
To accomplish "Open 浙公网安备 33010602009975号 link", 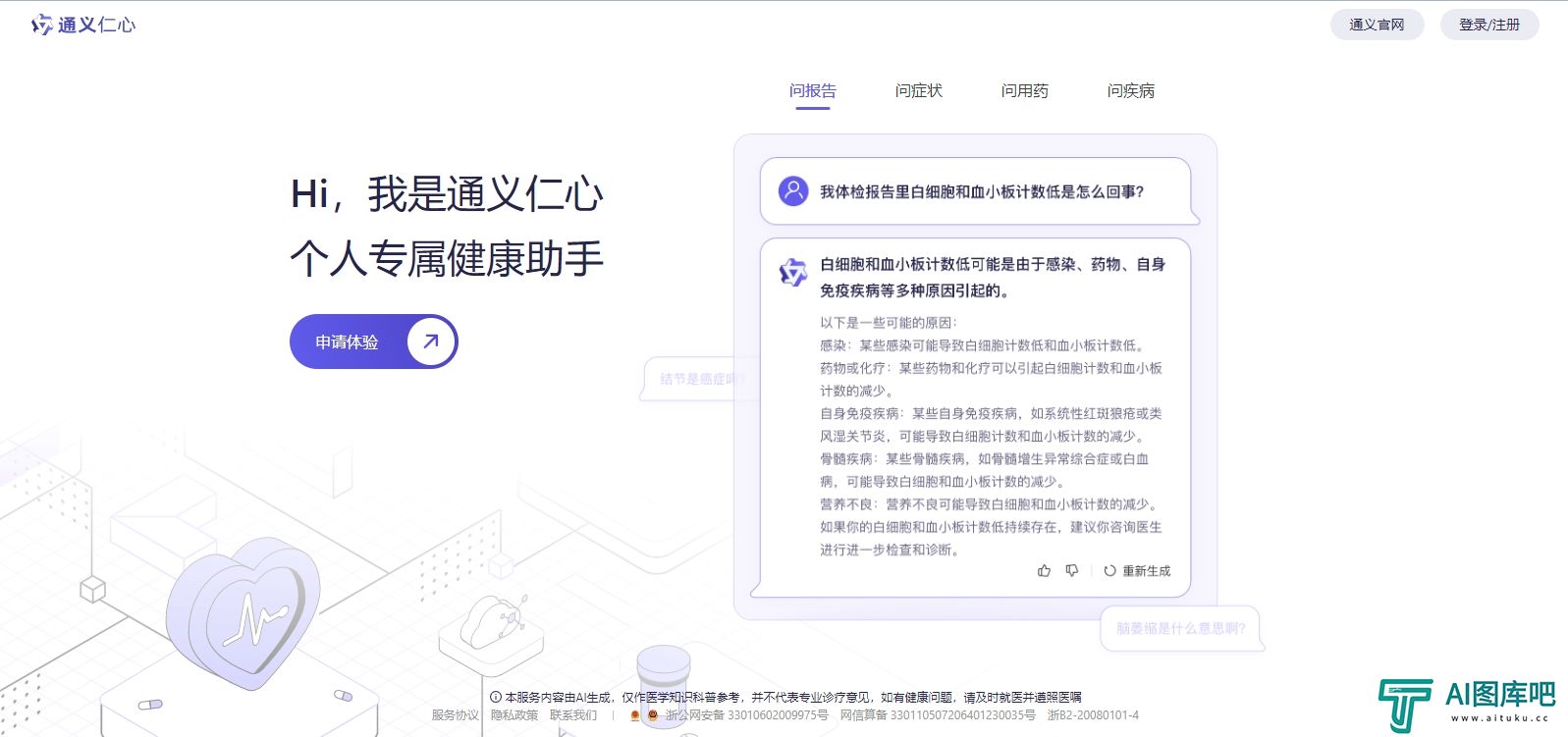I will click(x=747, y=715).
